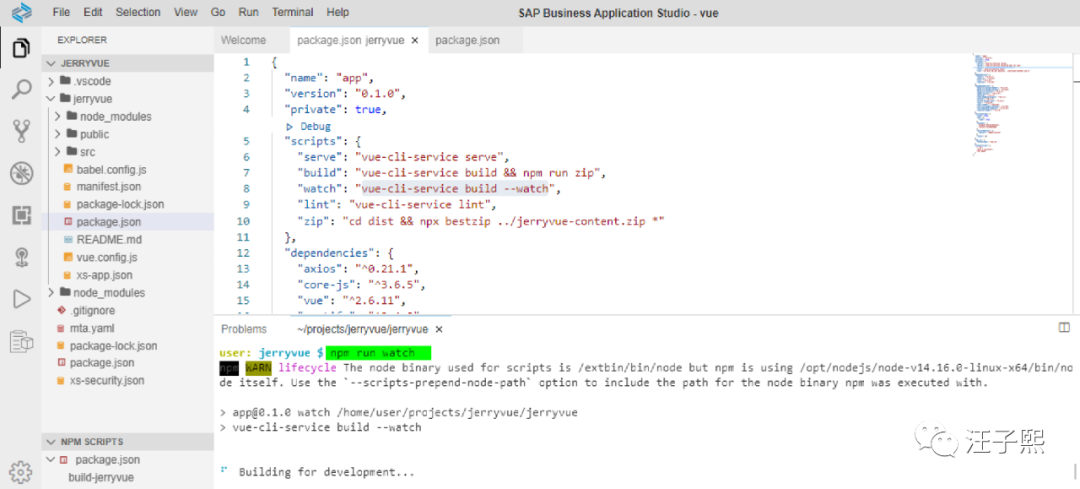The width and height of the screenshot is (1080, 489).
Task: Click the EXPLORER panel title
Action: tap(82, 40)
